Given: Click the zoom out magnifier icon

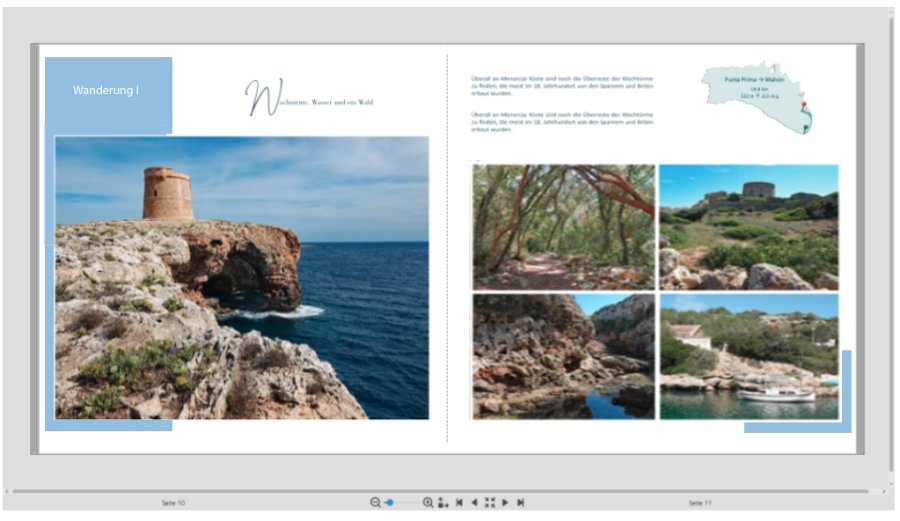Looking at the screenshot, I should [375, 503].
